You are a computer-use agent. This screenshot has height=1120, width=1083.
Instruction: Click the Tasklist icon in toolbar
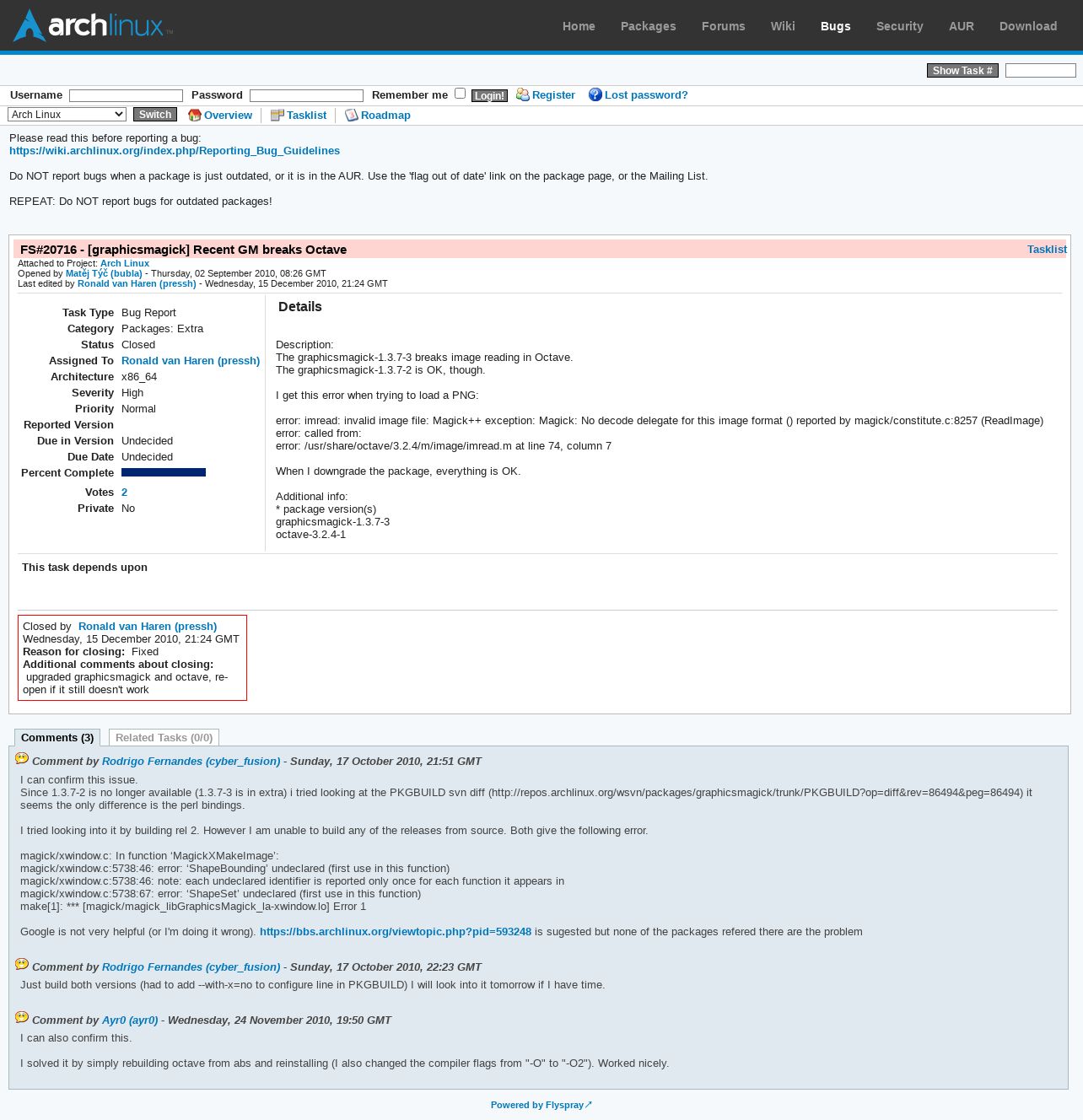coord(277,115)
